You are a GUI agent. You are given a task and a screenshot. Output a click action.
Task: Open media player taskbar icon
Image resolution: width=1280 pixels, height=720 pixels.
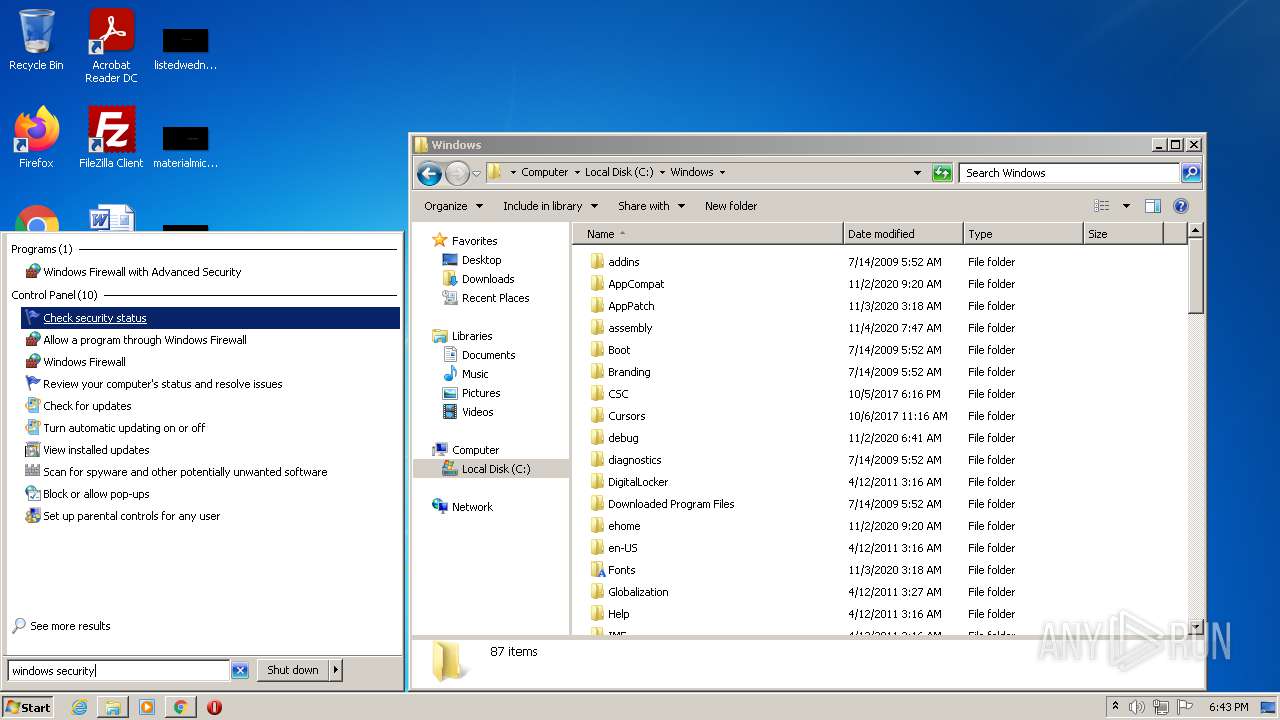147,707
